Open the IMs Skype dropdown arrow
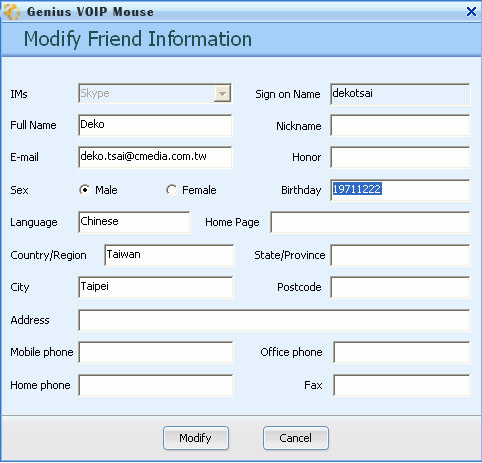The height and width of the screenshot is (463, 482). pos(222,94)
